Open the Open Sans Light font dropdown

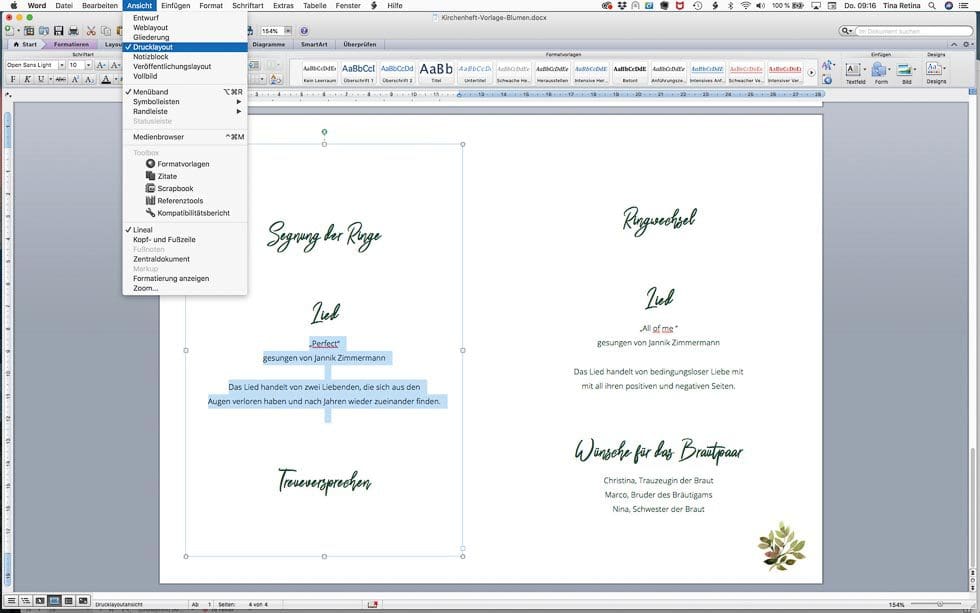coord(60,65)
